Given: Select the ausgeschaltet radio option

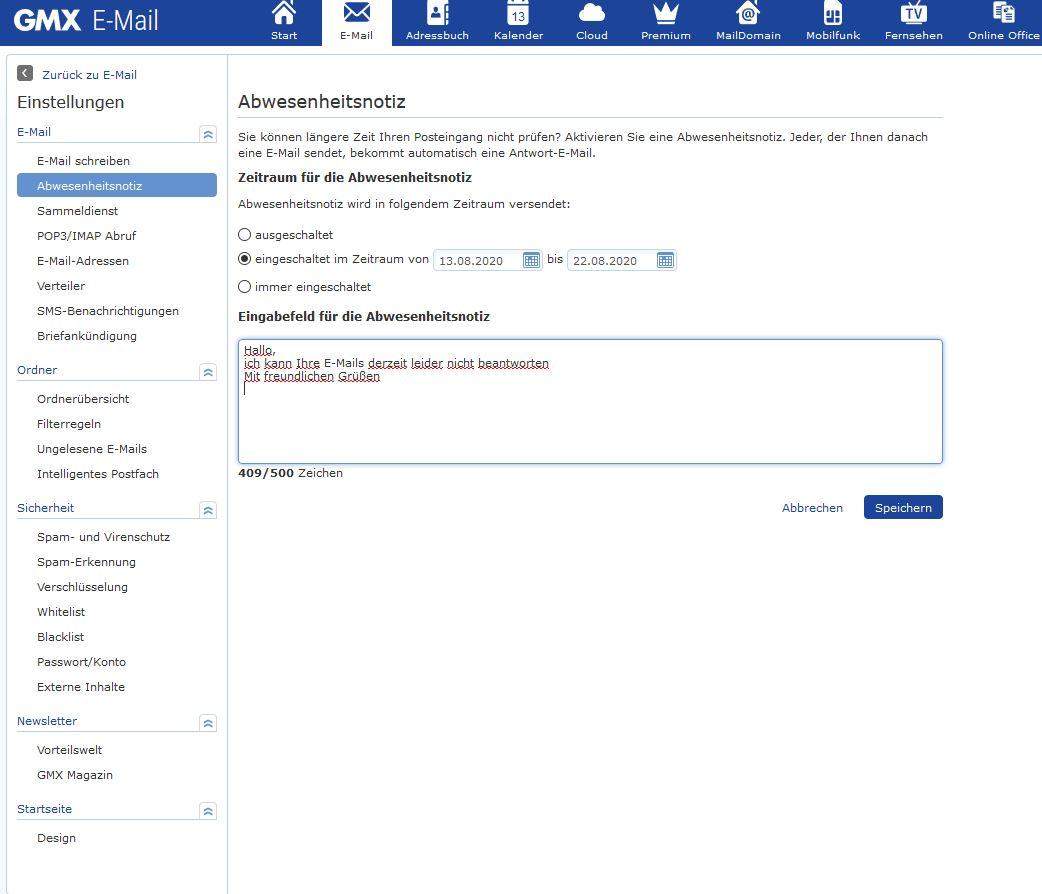Looking at the screenshot, I should tap(244, 234).
